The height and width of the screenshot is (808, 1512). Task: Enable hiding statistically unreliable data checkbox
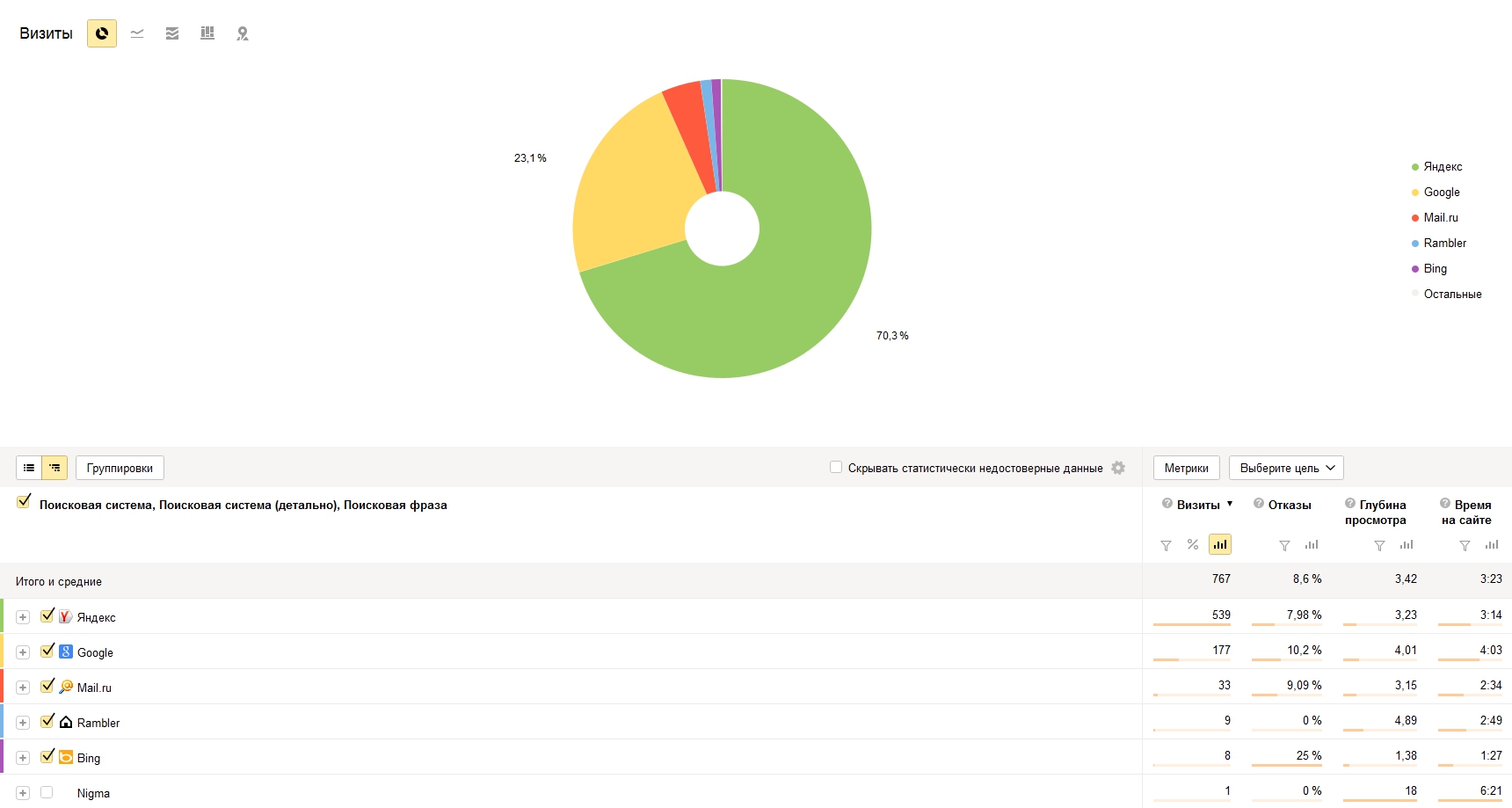pos(836,467)
